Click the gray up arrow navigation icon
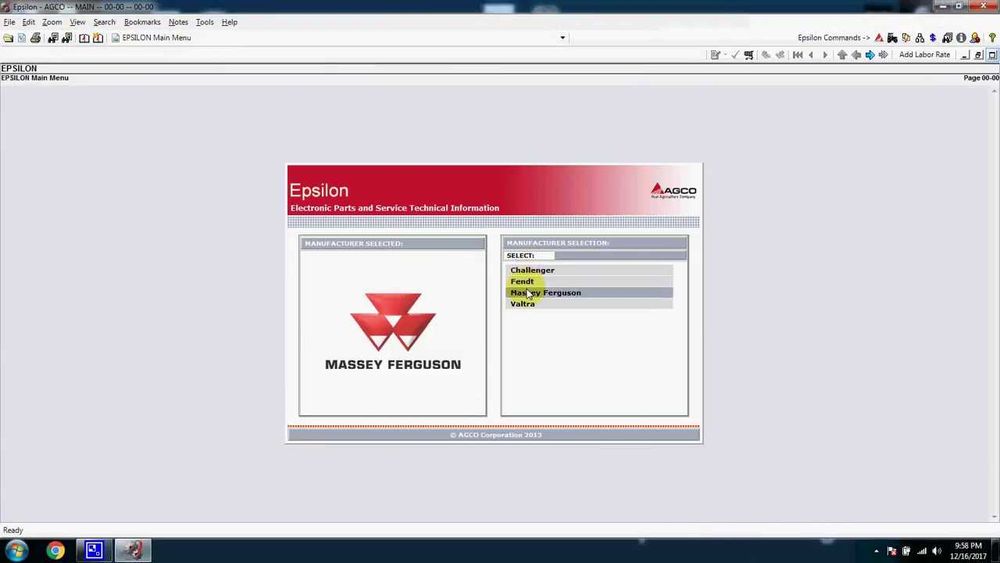1000x563 pixels. click(842, 55)
